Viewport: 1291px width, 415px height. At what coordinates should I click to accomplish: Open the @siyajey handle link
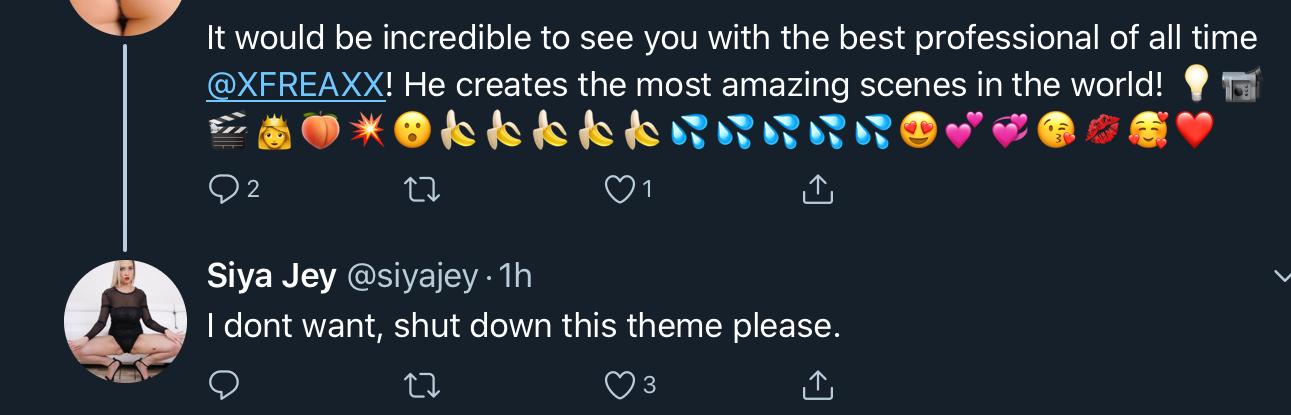tap(412, 276)
